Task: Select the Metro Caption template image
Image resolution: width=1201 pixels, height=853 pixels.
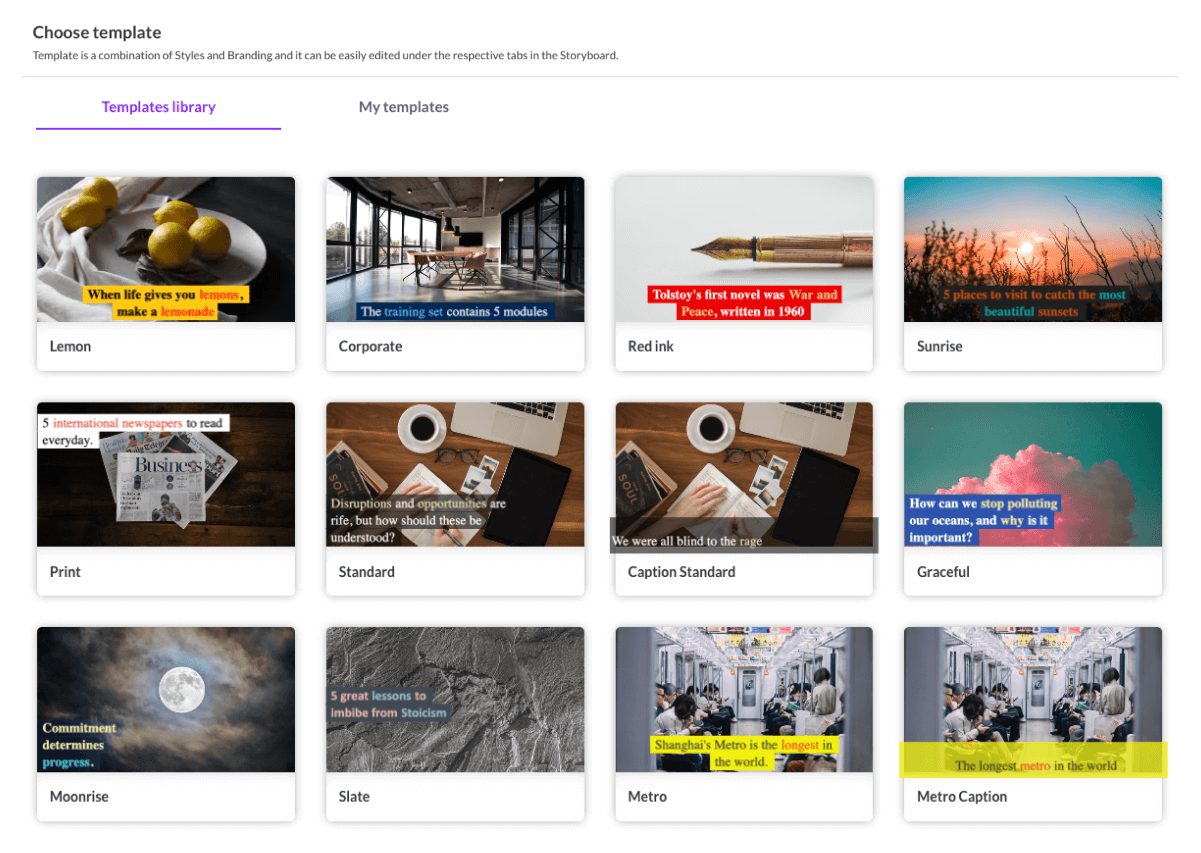Action: tap(1033, 699)
